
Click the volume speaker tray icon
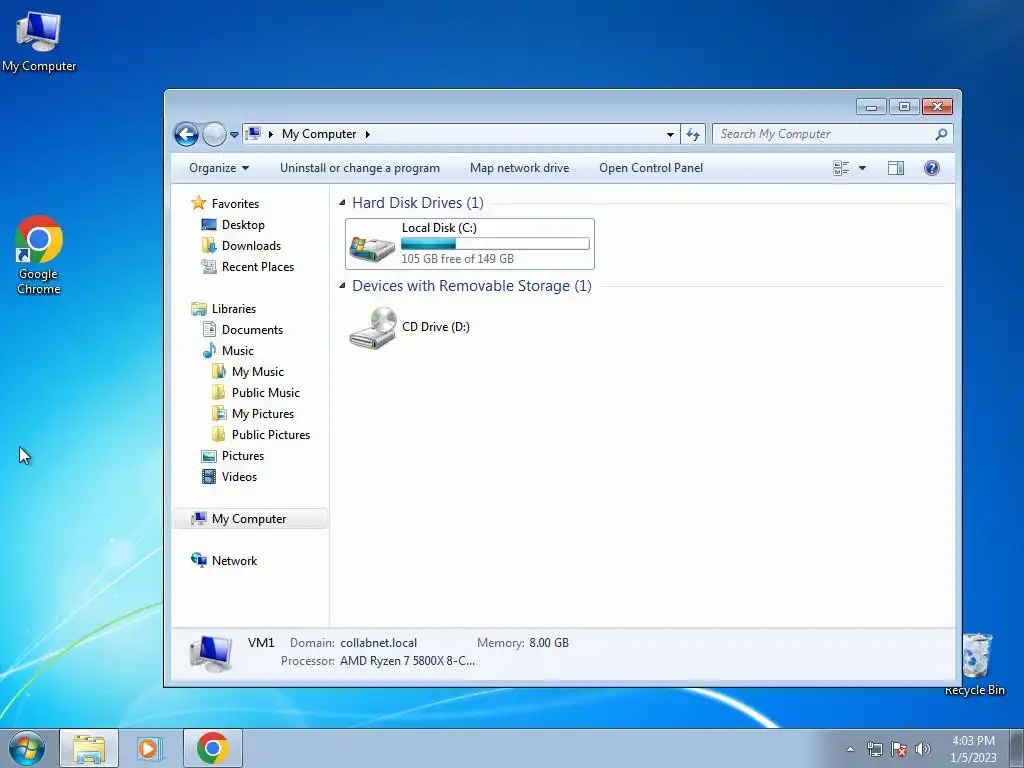[923, 749]
